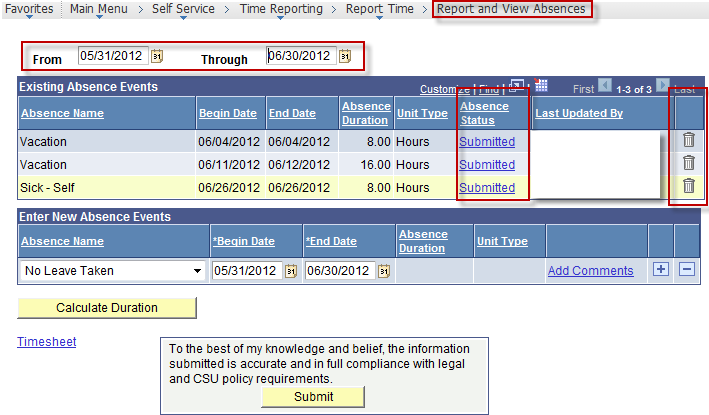Viewport: 709px width, 415px height.
Task: Add a new absence row with plus icon
Action: coord(661,269)
